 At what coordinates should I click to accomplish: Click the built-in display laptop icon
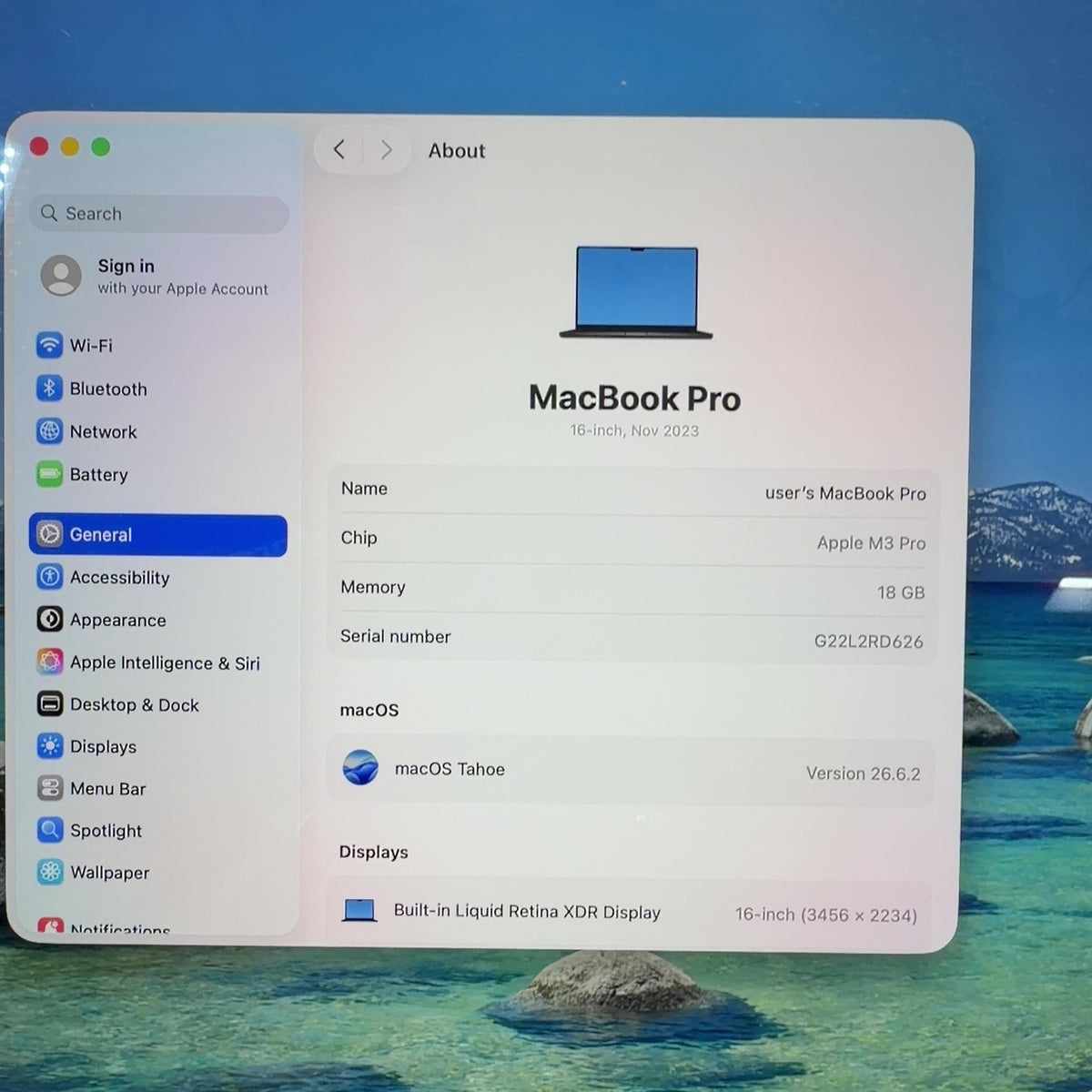359,910
